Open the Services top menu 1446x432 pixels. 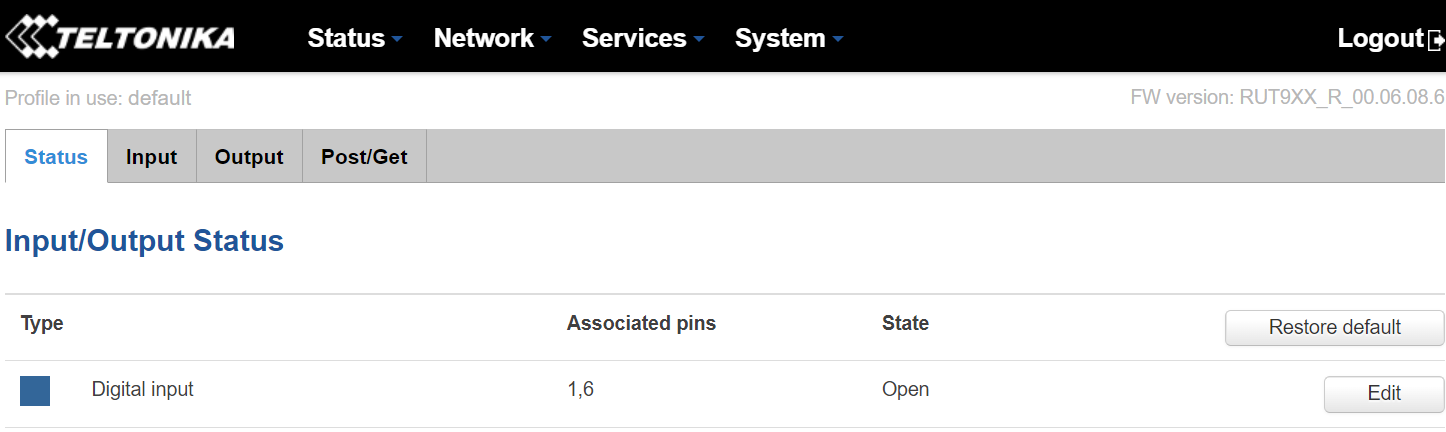point(634,38)
